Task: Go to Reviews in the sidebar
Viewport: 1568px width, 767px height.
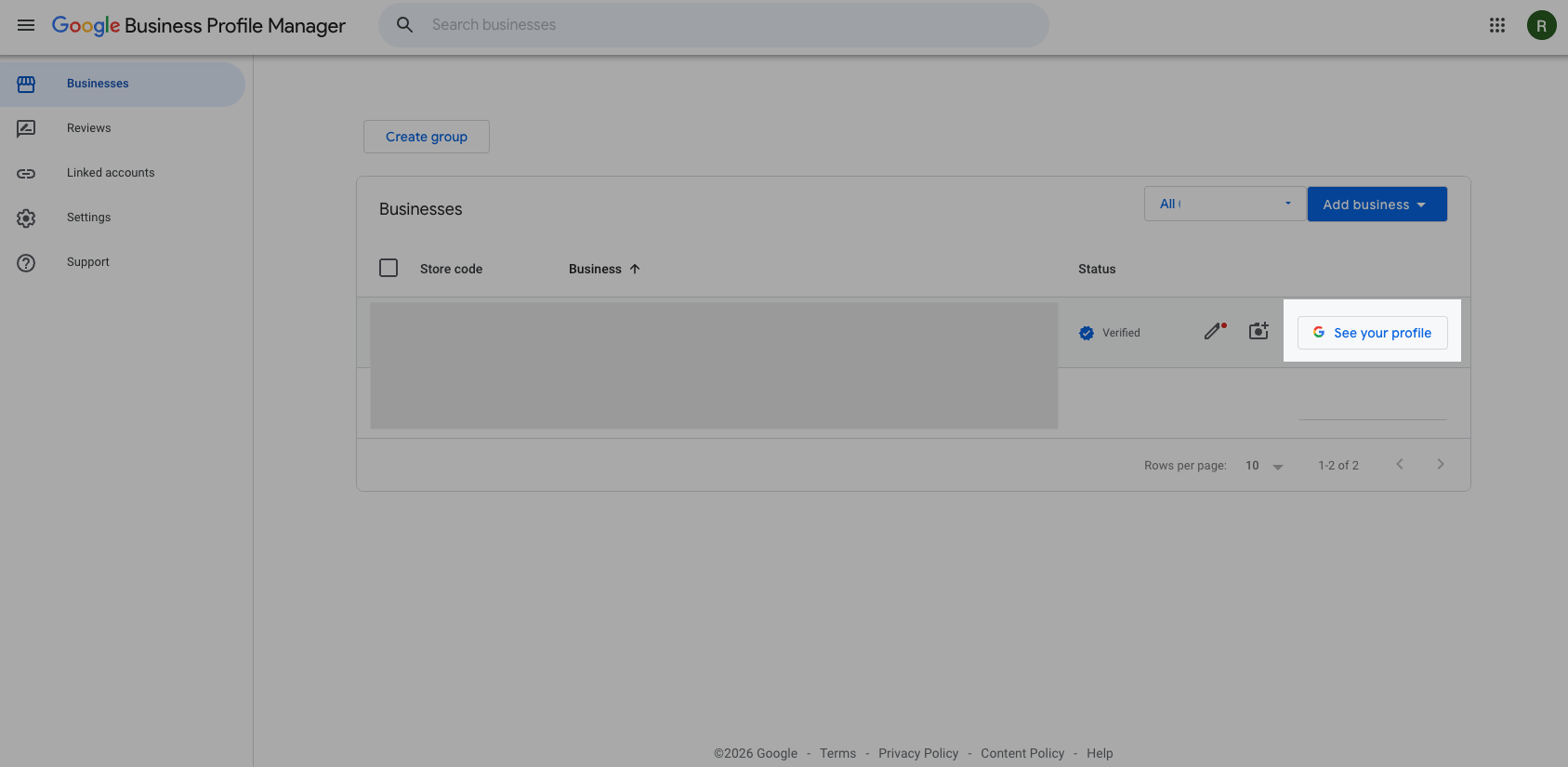Action: [x=123, y=128]
